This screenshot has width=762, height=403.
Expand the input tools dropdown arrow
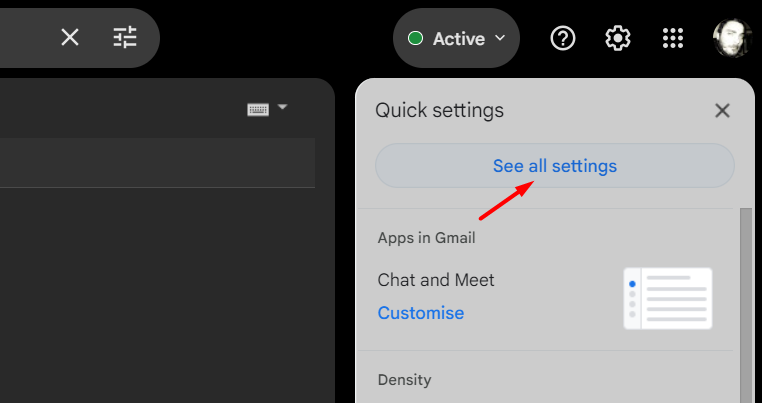pyautogui.click(x=282, y=107)
